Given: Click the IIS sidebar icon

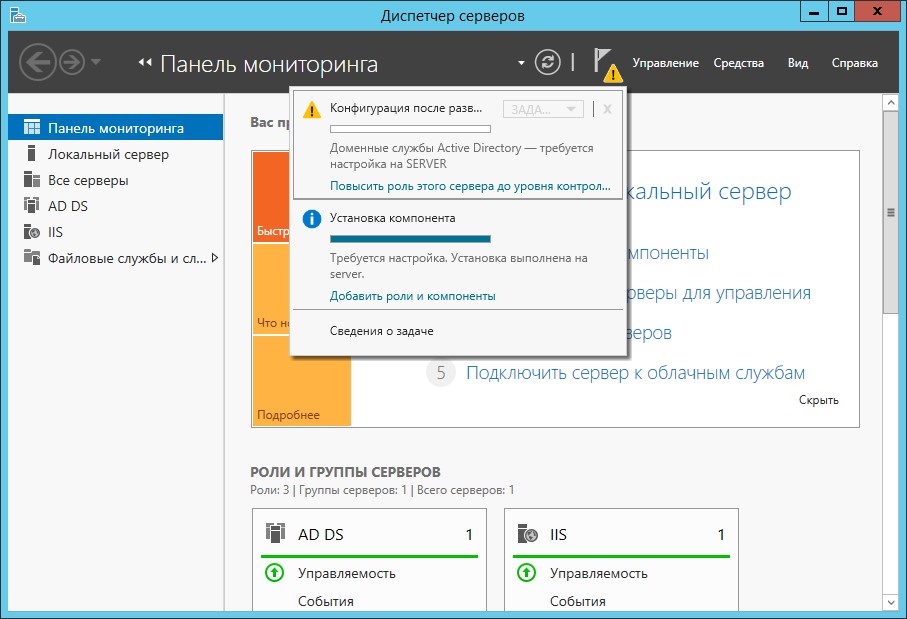Looking at the screenshot, I should [x=32, y=231].
